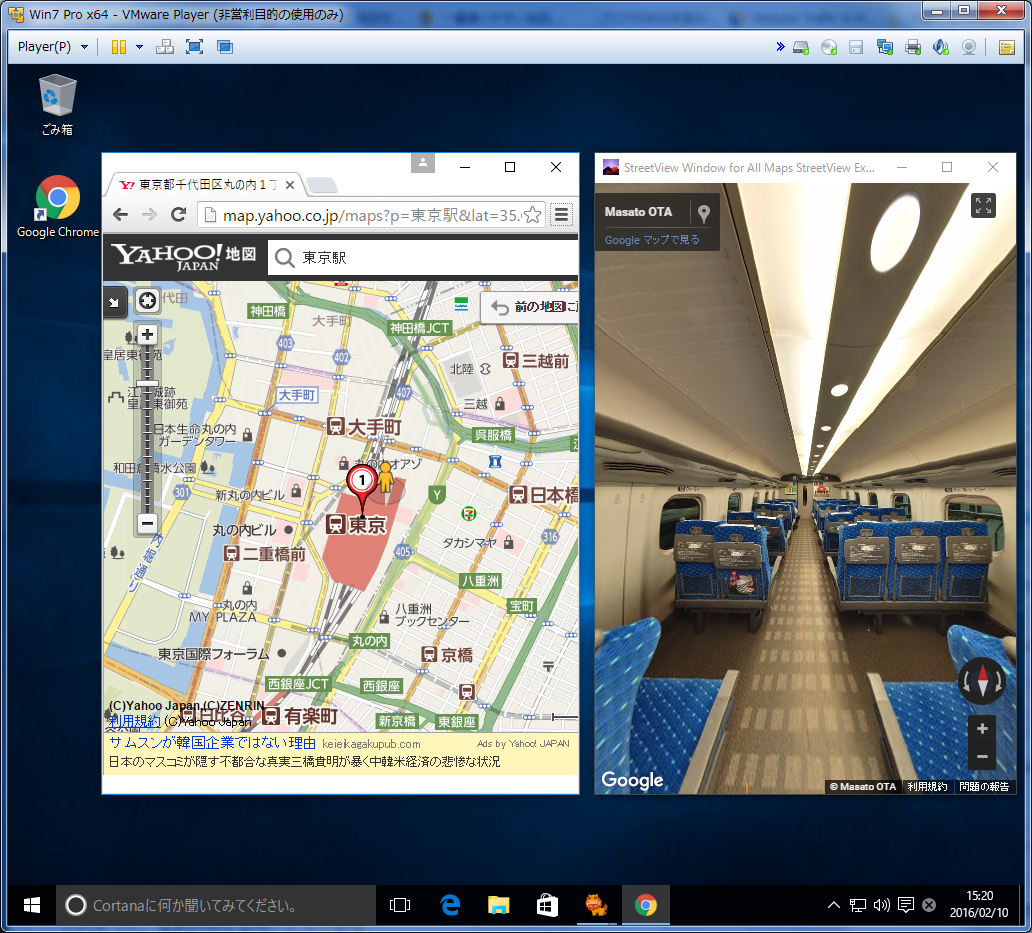
Task: Reload the Yahoo map page
Action: (178, 214)
